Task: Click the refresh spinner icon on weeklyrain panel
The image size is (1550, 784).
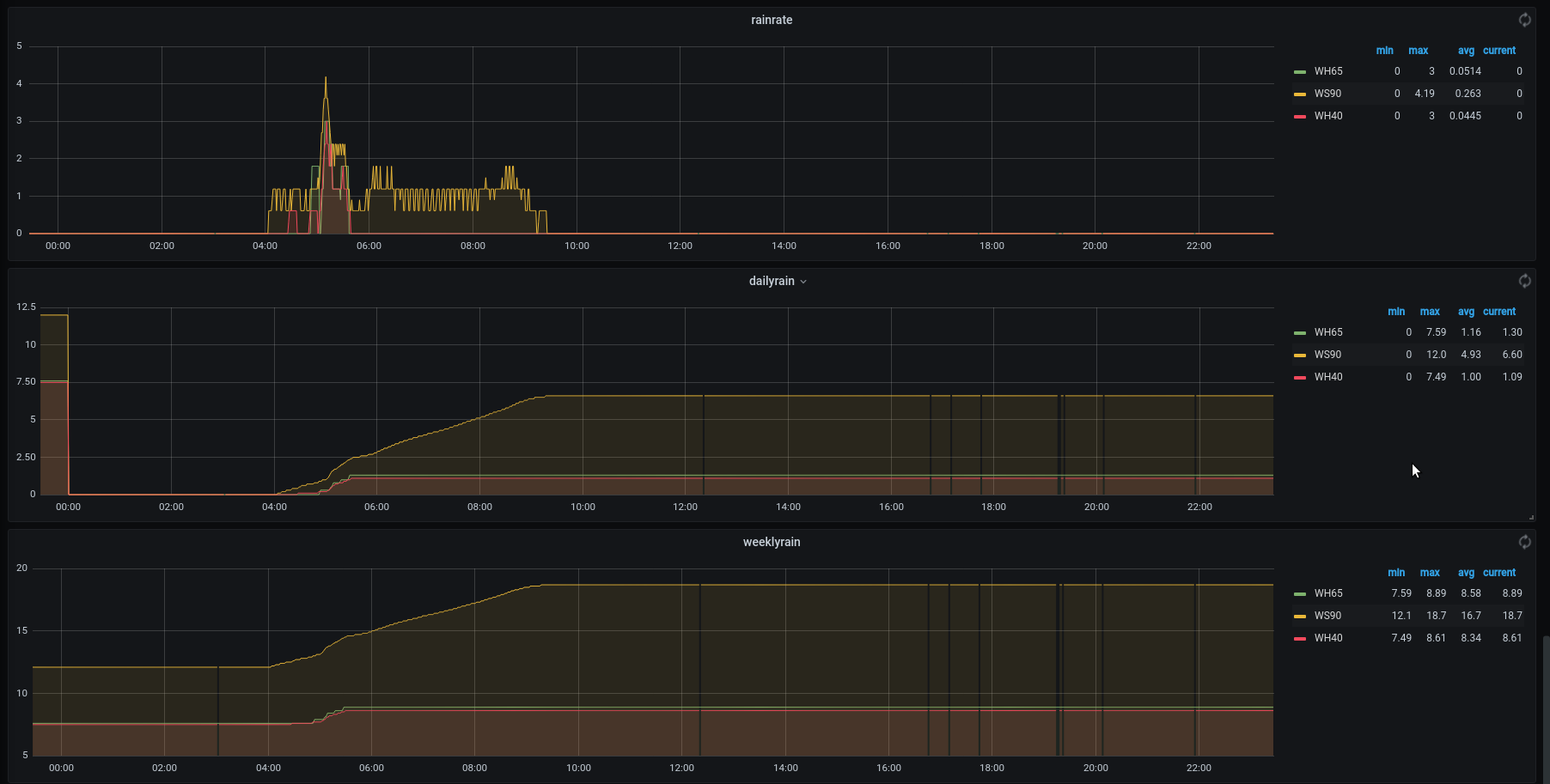Action: pyautogui.click(x=1524, y=542)
